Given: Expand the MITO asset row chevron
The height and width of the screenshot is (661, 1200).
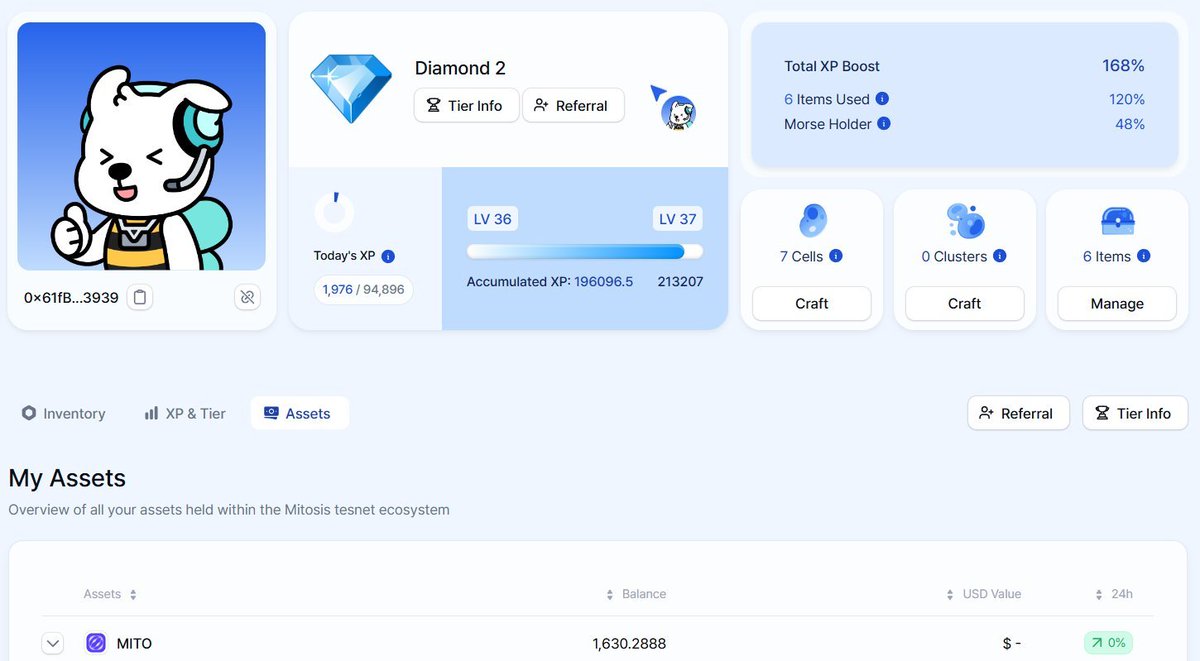Looking at the screenshot, I should [x=54, y=643].
